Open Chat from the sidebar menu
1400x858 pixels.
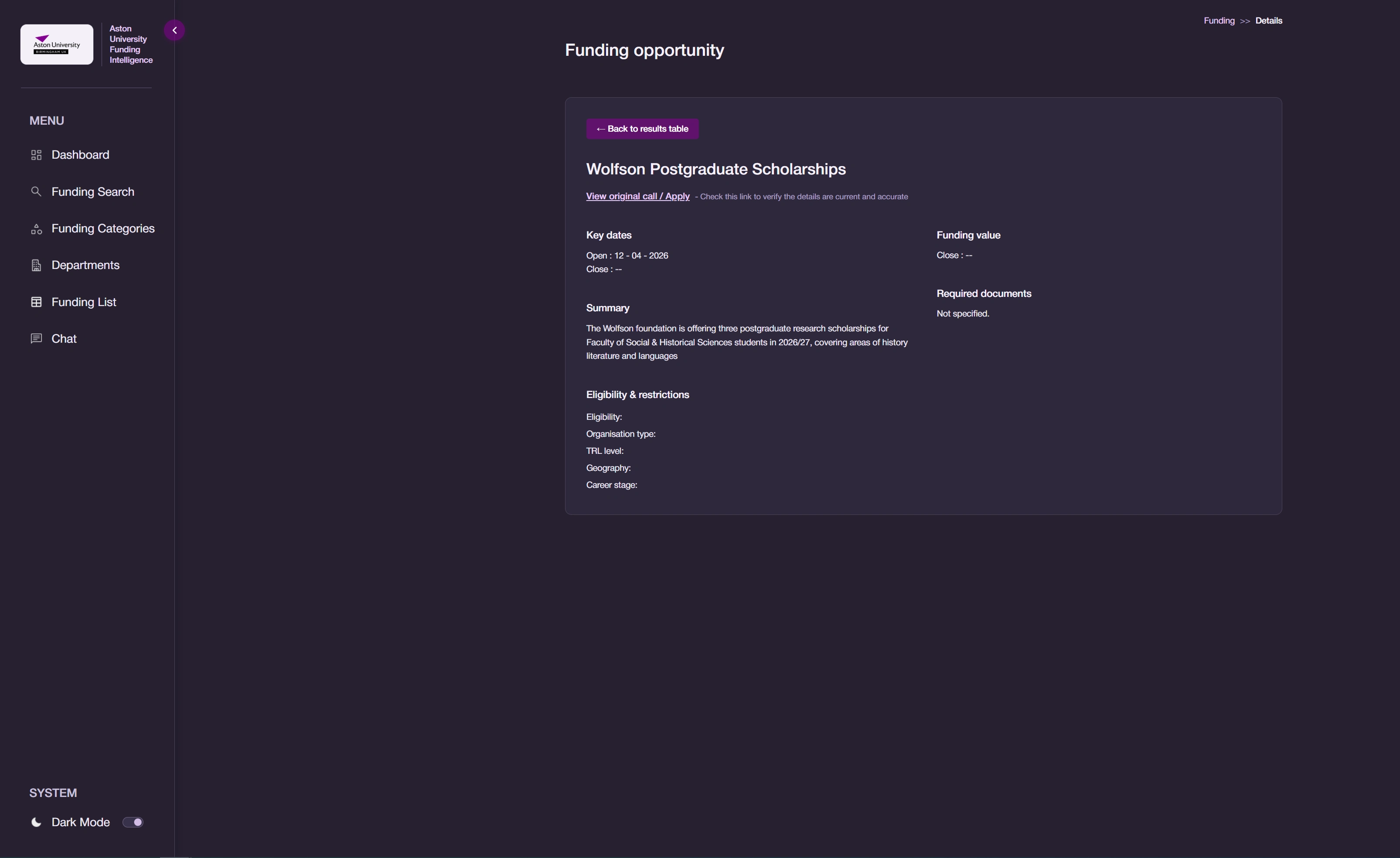[64, 339]
